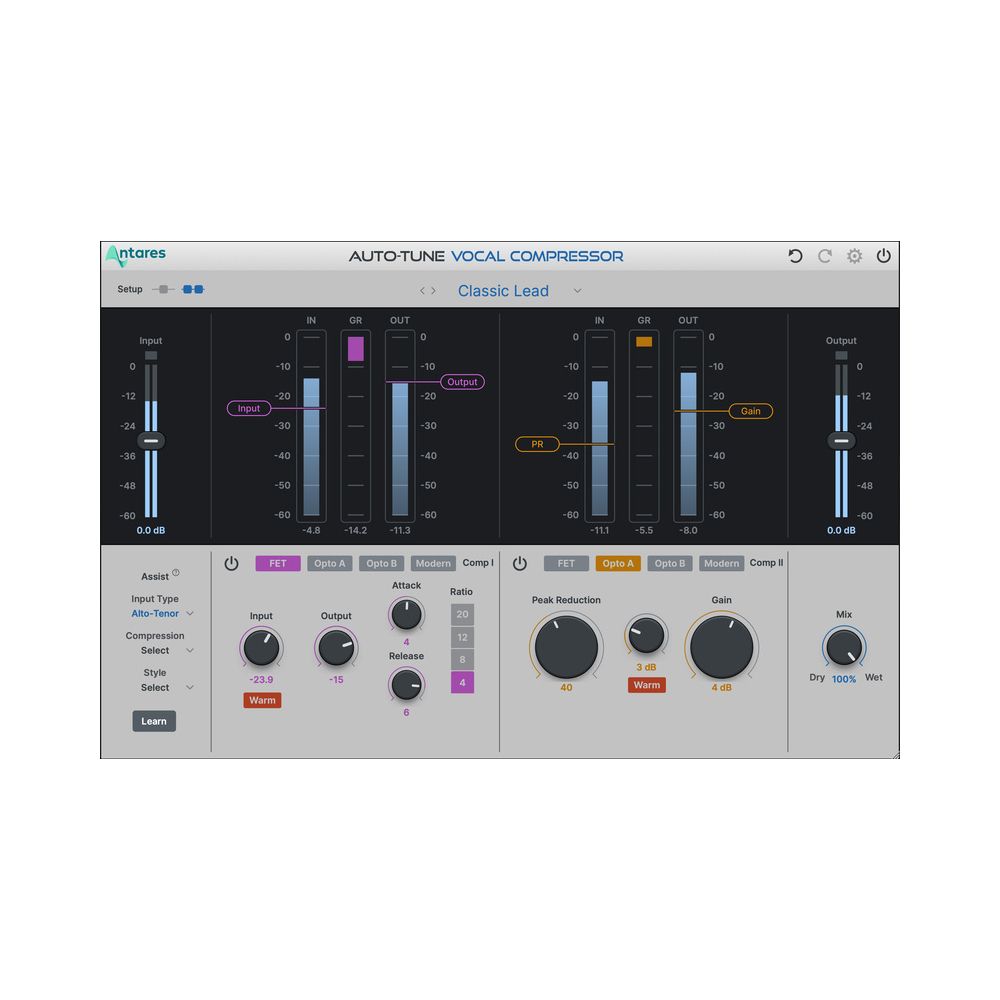
Task: Toggle the Comp I power button
Action: [231, 563]
